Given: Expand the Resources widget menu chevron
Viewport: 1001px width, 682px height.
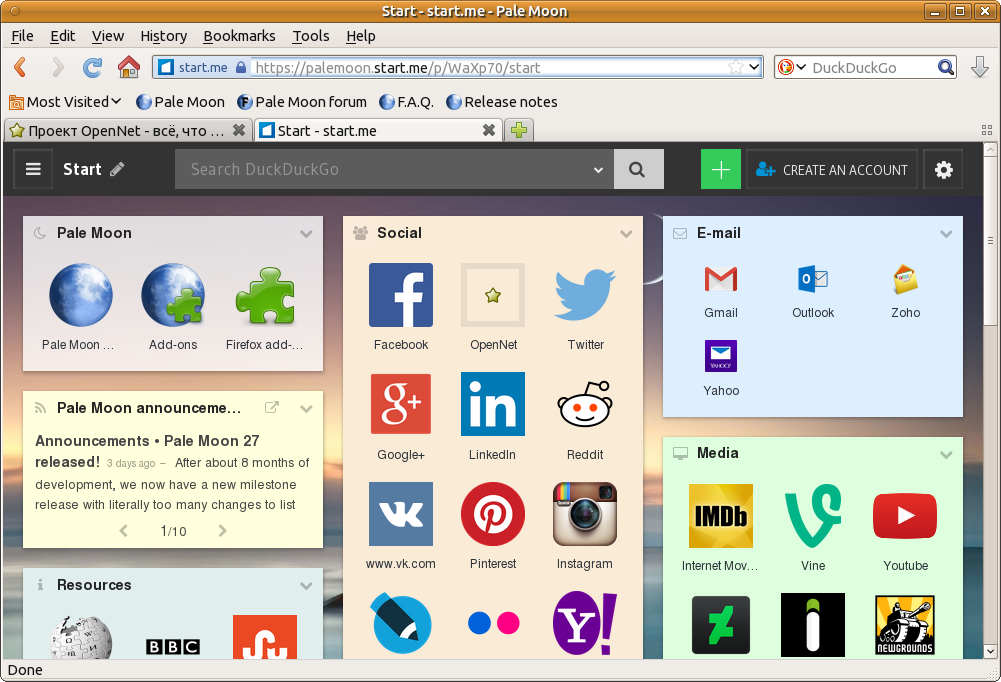Looking at the screenshot, I should (x=306, y=586).
